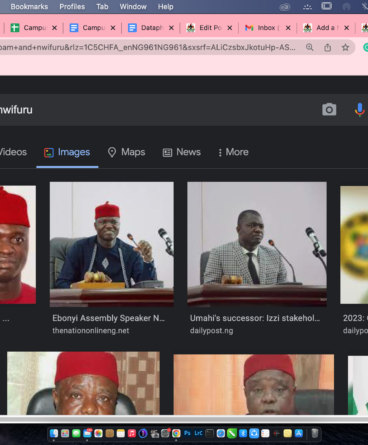Open the coat-of-arms logo thumbnail at right edge
368x445 pixels.
(x=354, y=245)
